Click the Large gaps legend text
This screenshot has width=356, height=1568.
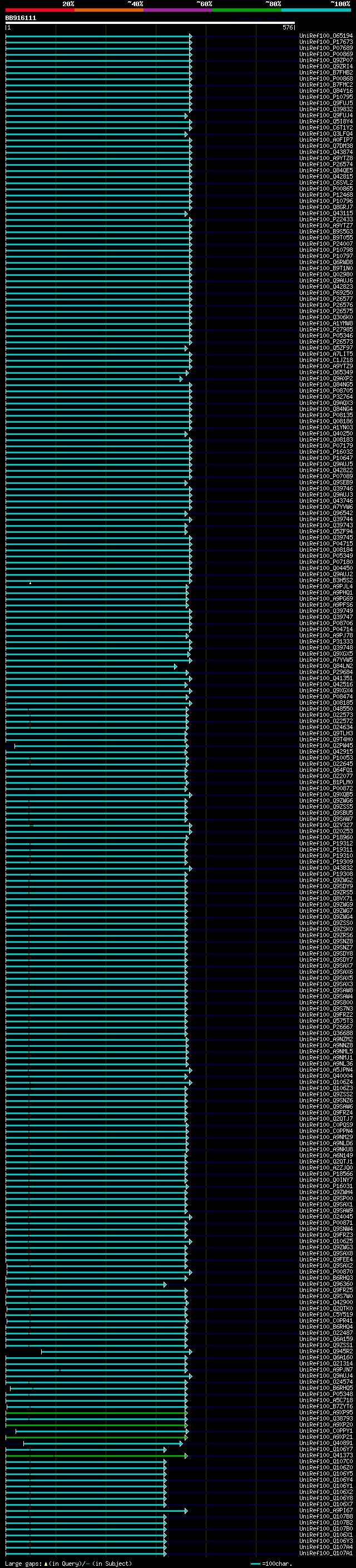tap(68, 1564)
